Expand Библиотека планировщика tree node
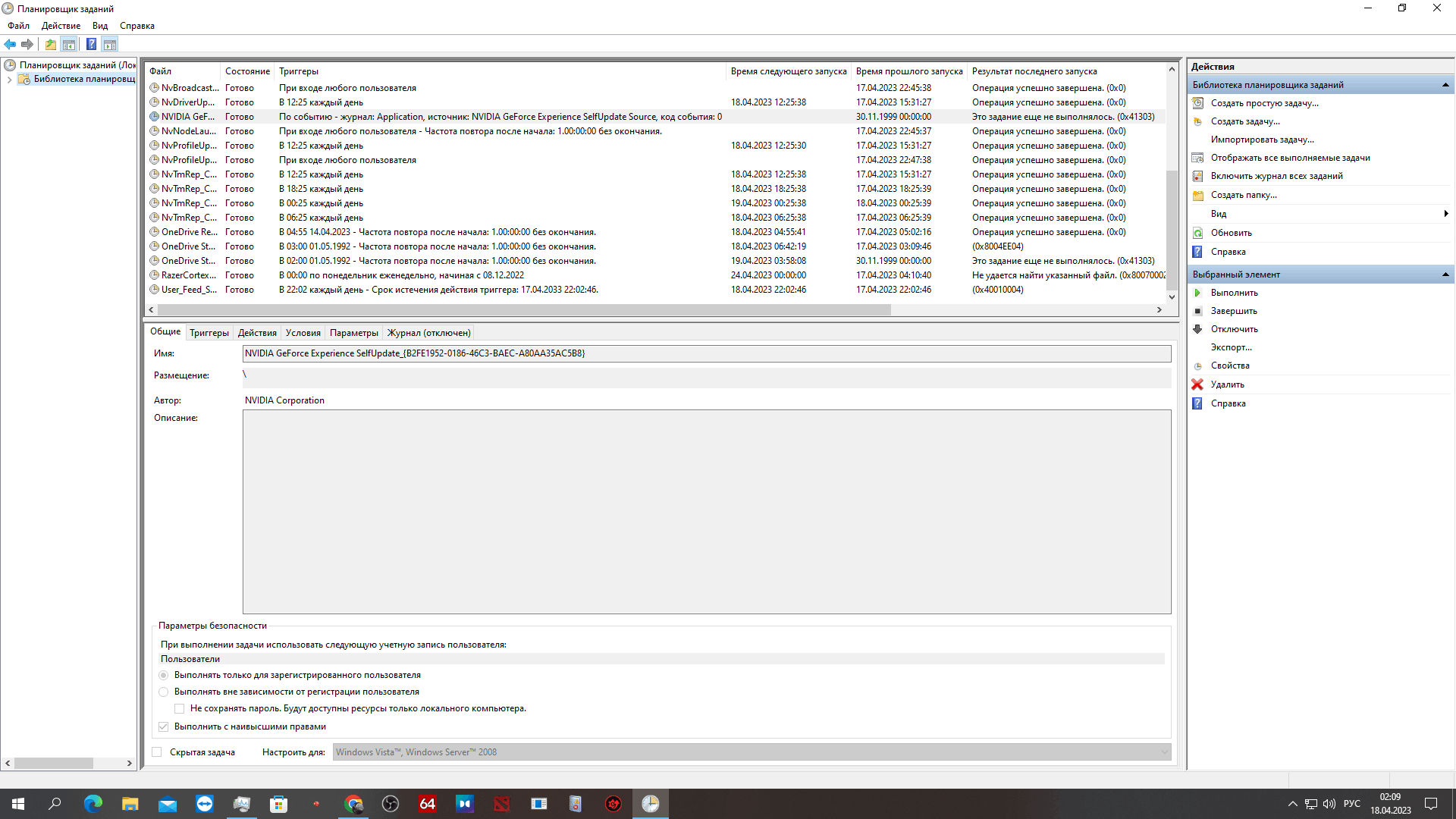Image resolution: width=1456 pixels, height=819 pixels. point(9,79)
